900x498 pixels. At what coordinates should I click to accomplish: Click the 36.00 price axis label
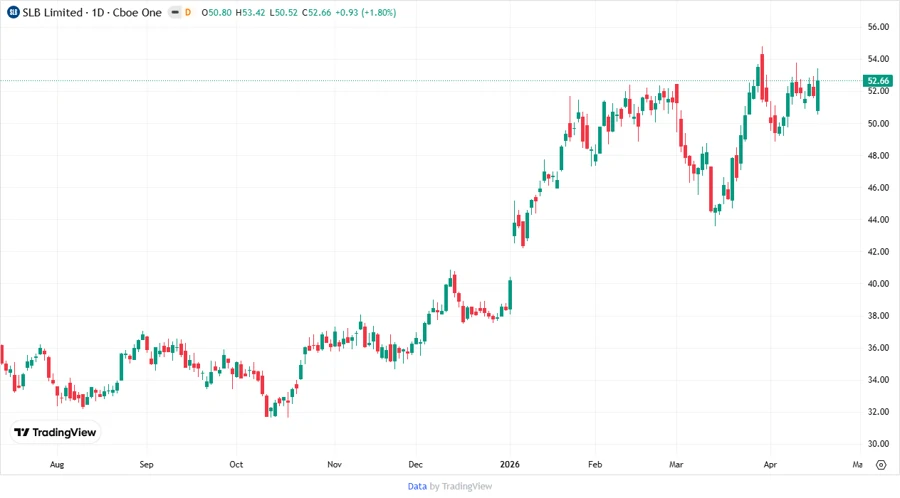(878, 348)
